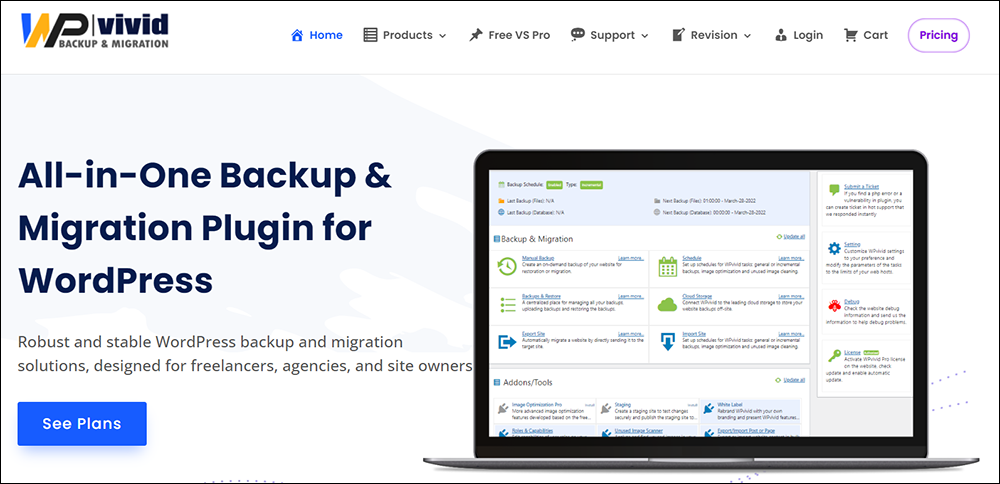Click the Revision edit-note icon
This screenshot has width=1000, height=484.
coord(678,35)
